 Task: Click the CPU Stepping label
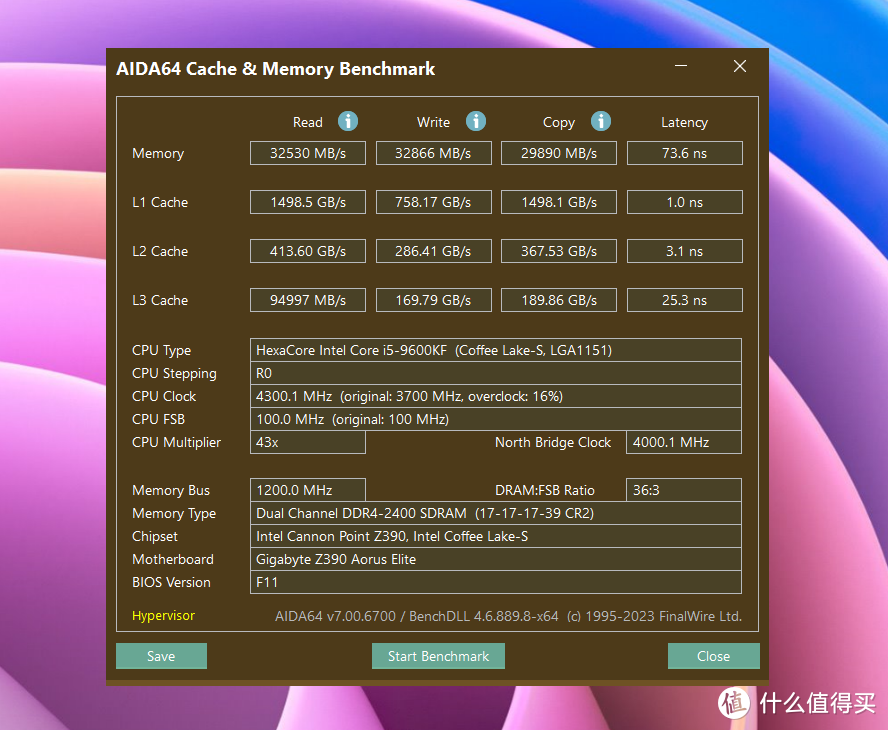tap(174, 374)
